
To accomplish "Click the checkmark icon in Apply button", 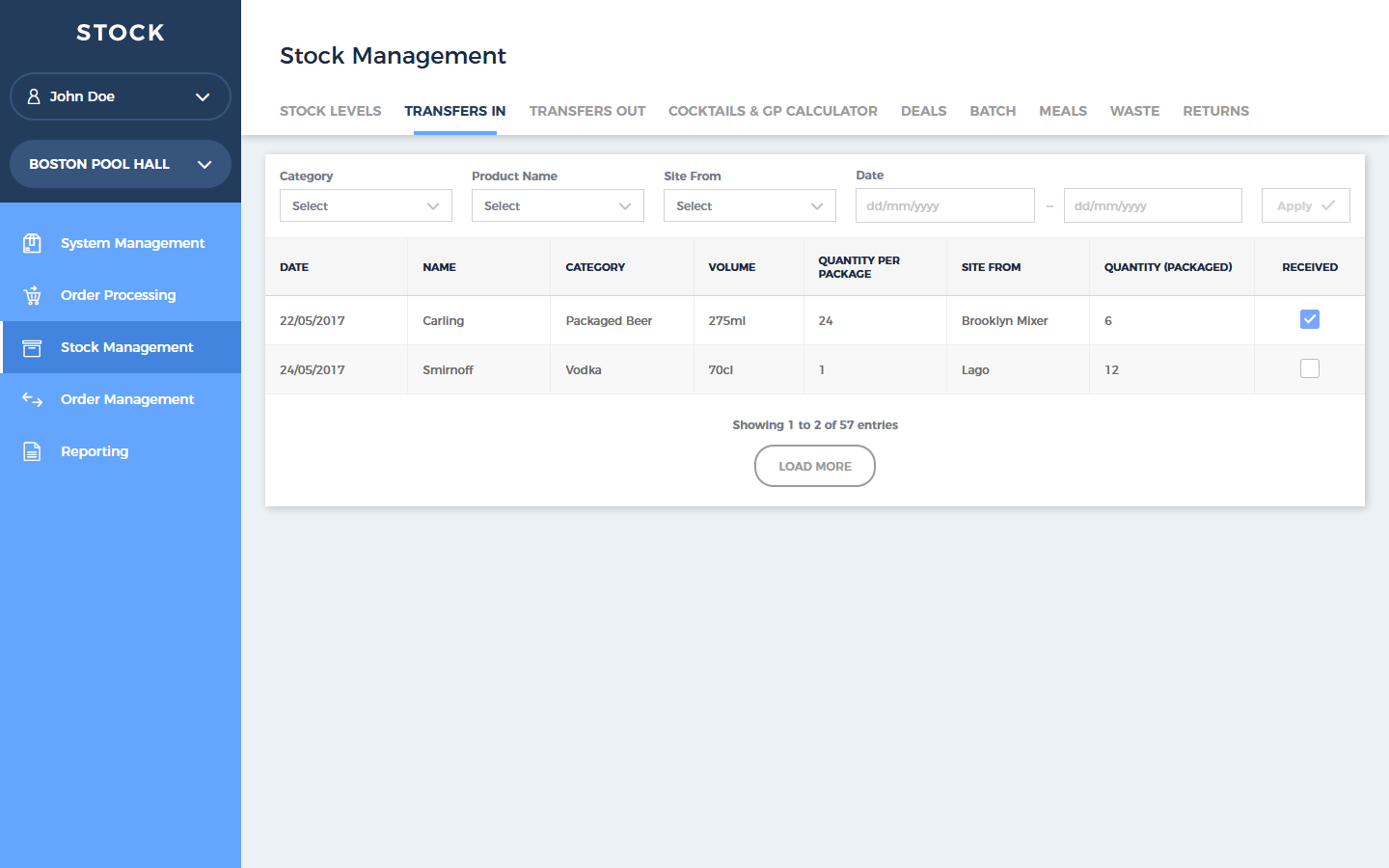I will [1328, 205].
